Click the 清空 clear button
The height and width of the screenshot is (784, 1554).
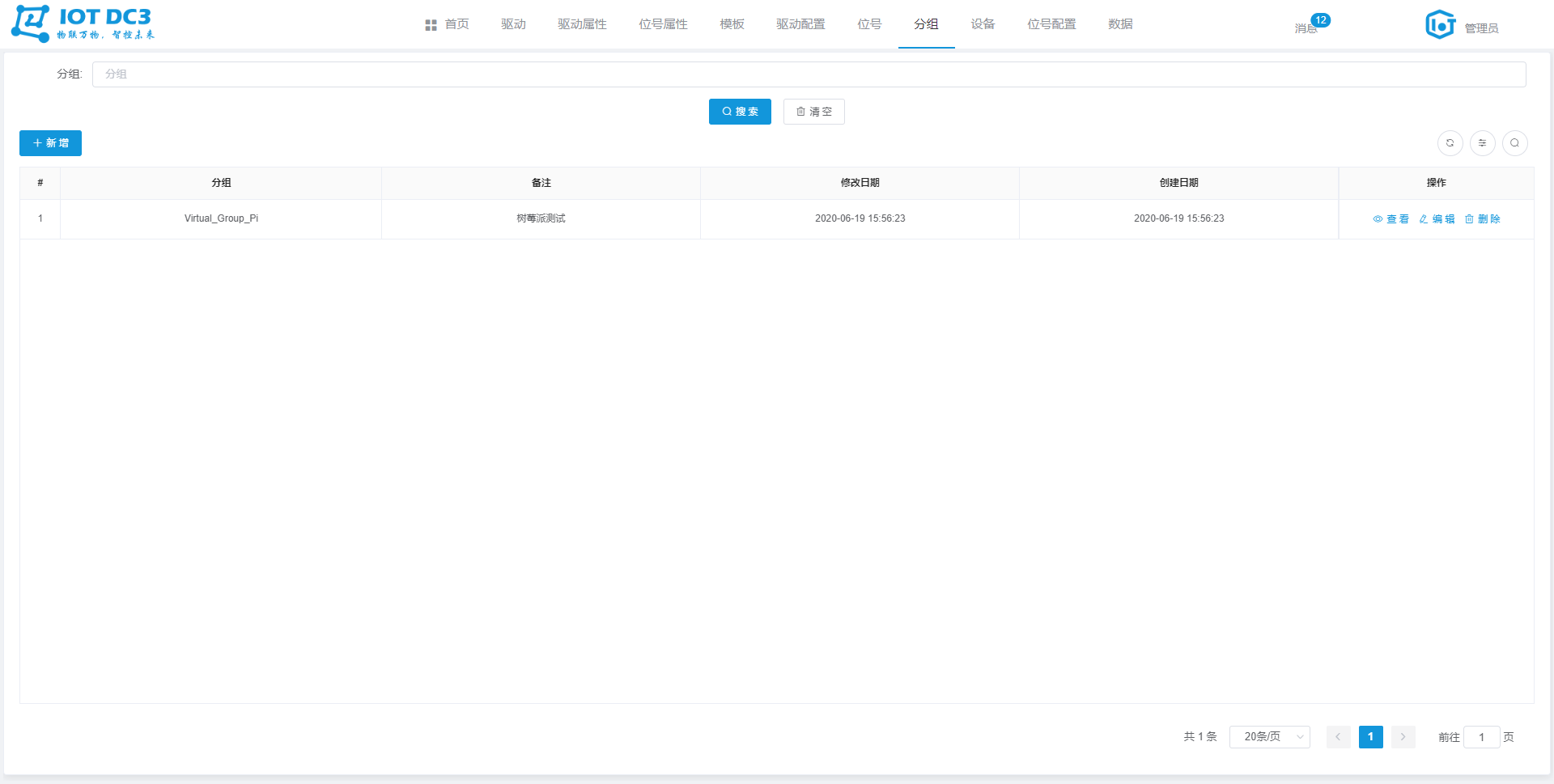click(813, 112)
